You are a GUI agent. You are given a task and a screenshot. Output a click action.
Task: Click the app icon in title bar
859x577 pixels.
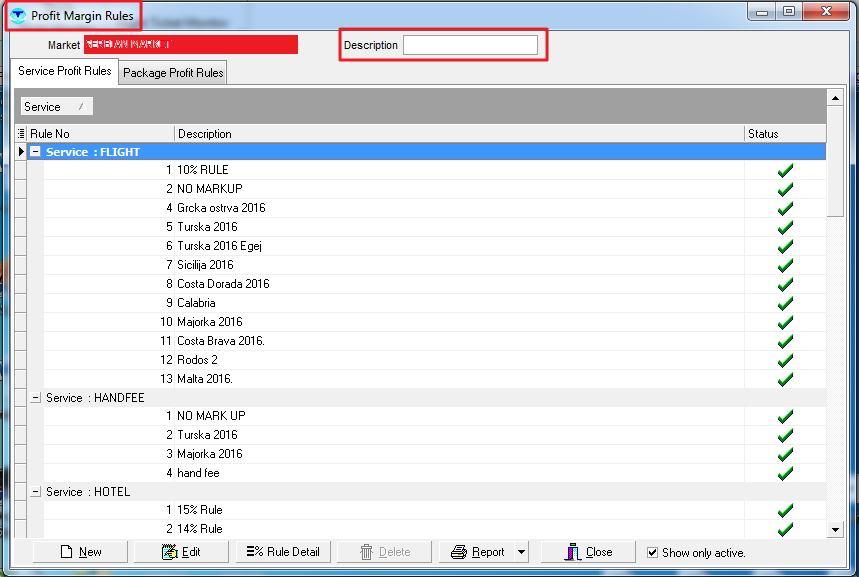click(x=18, y=16)
